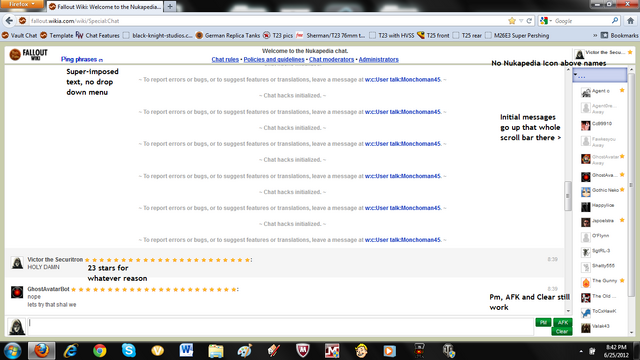Open the Chat moderators link
This screenshot has width=640, height=360.
(x=331, y=60)
